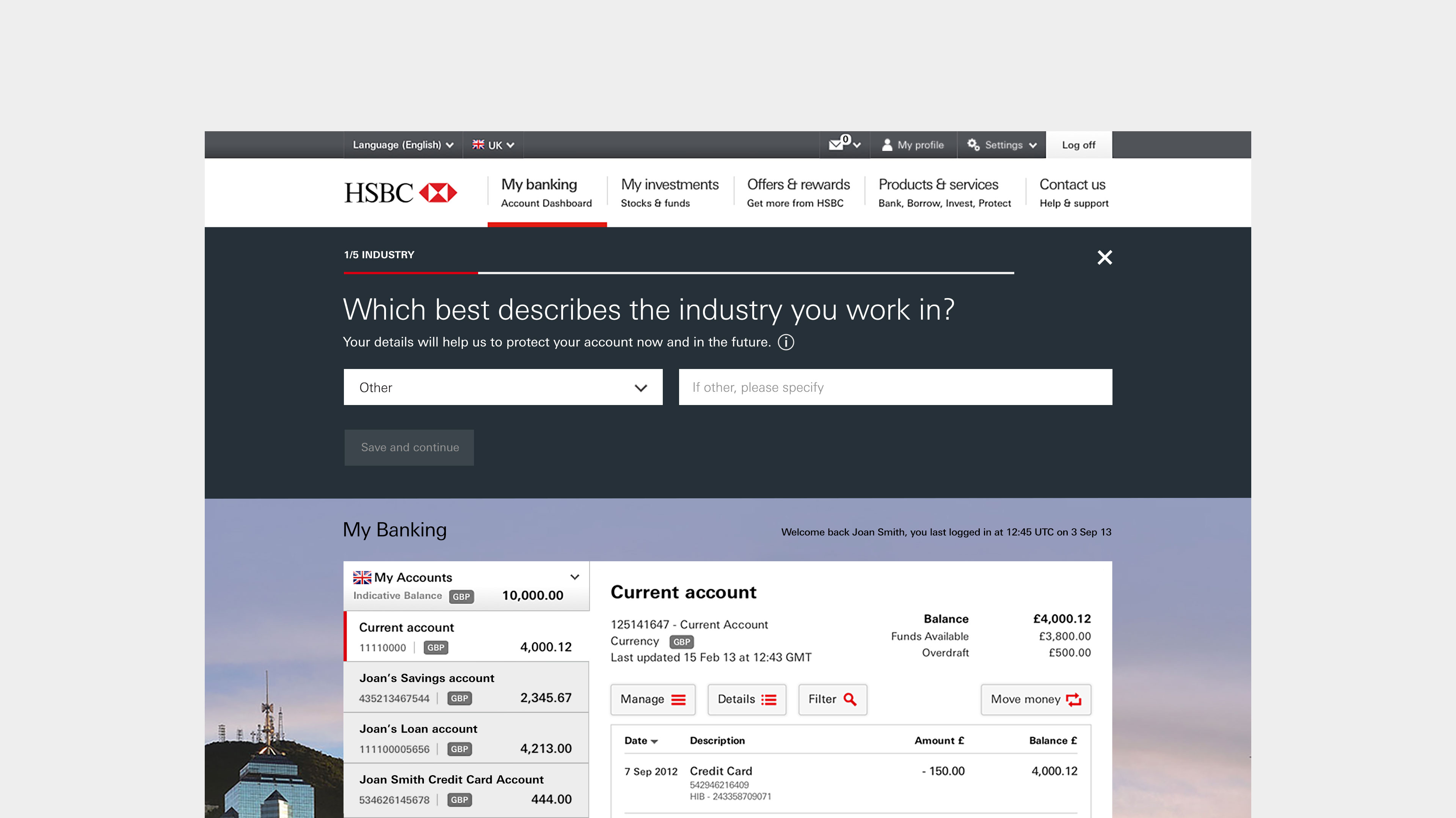This screenshot has width=1456, height=818.
Task: Select Joan's Loan account row
Action: [466, 738]
